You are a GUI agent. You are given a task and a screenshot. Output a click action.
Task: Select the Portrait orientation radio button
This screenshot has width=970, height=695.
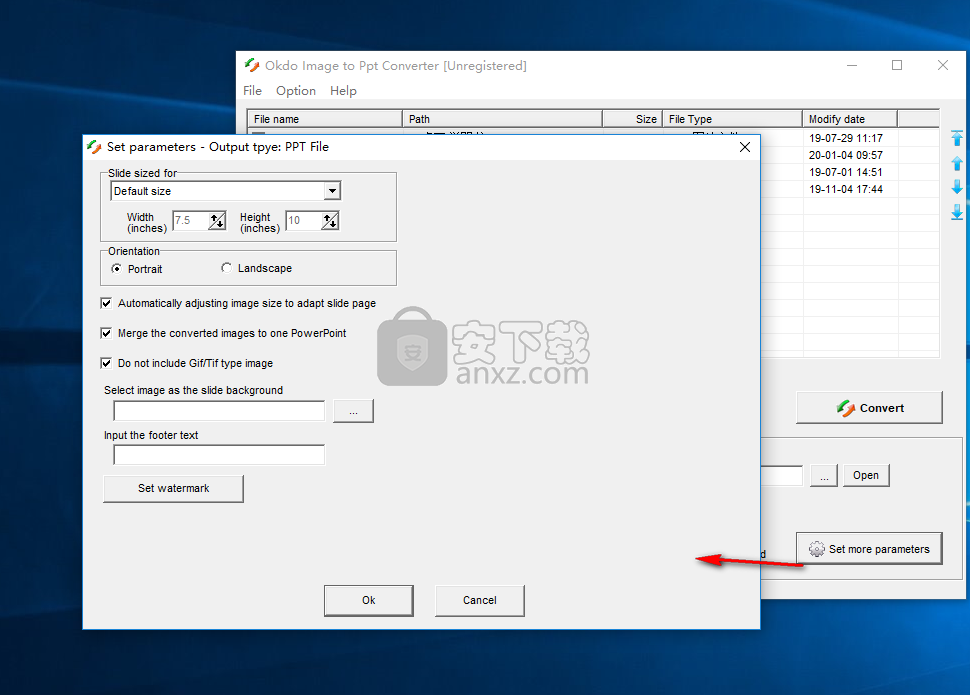pyautogui.click(x=116, y=269)
